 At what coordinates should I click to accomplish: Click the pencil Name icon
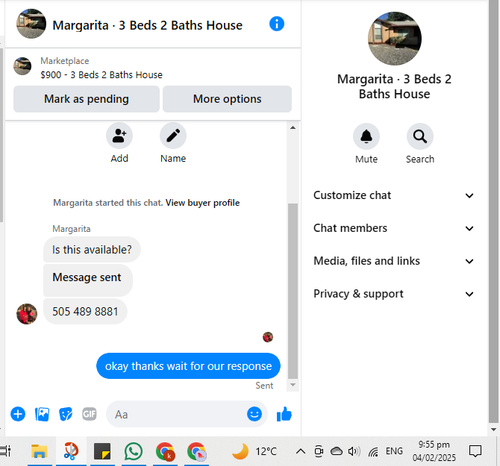pos(173,136)
